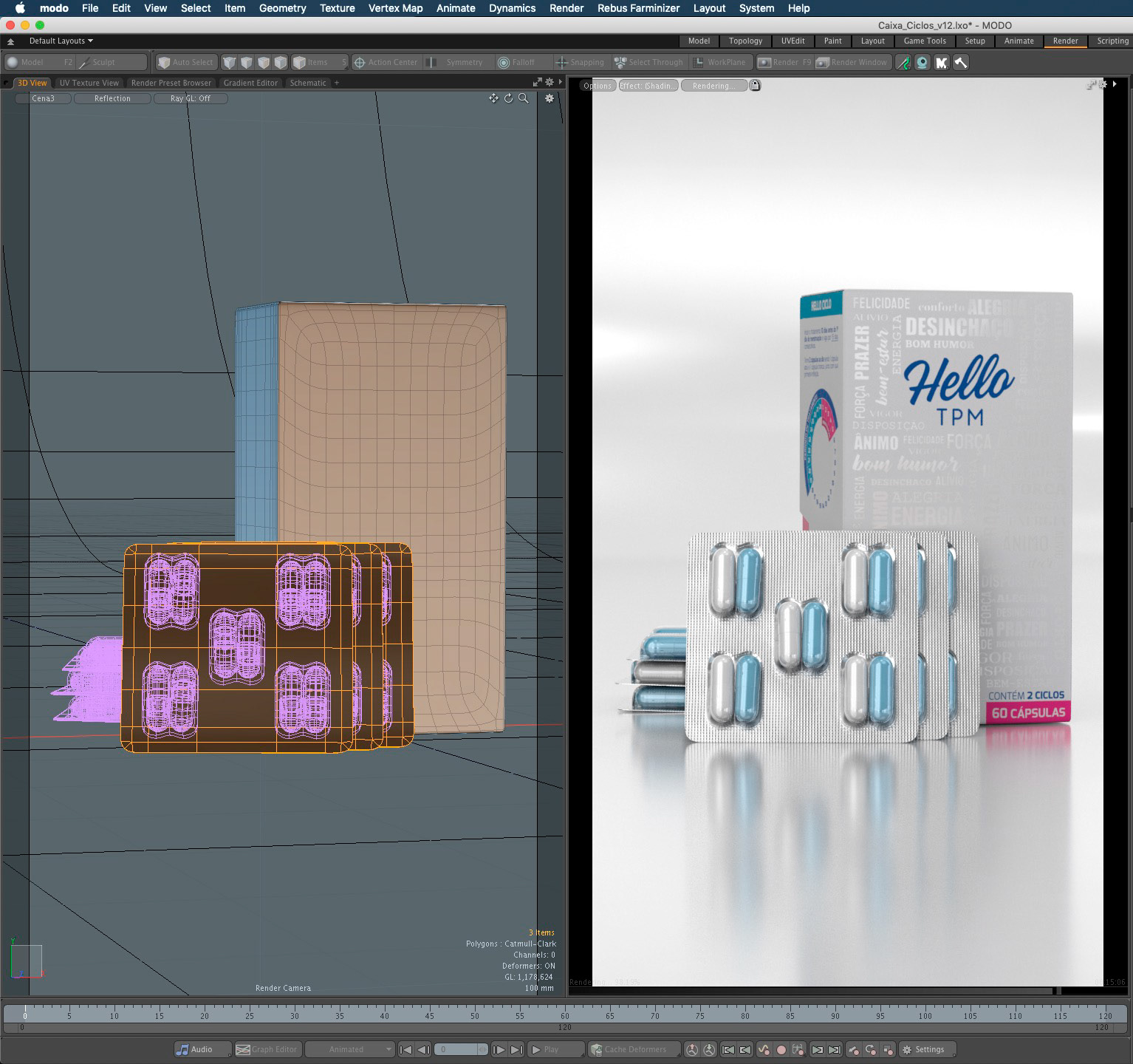Click the hammer tool icon
1133x1064 pixels.
point(960,63)
